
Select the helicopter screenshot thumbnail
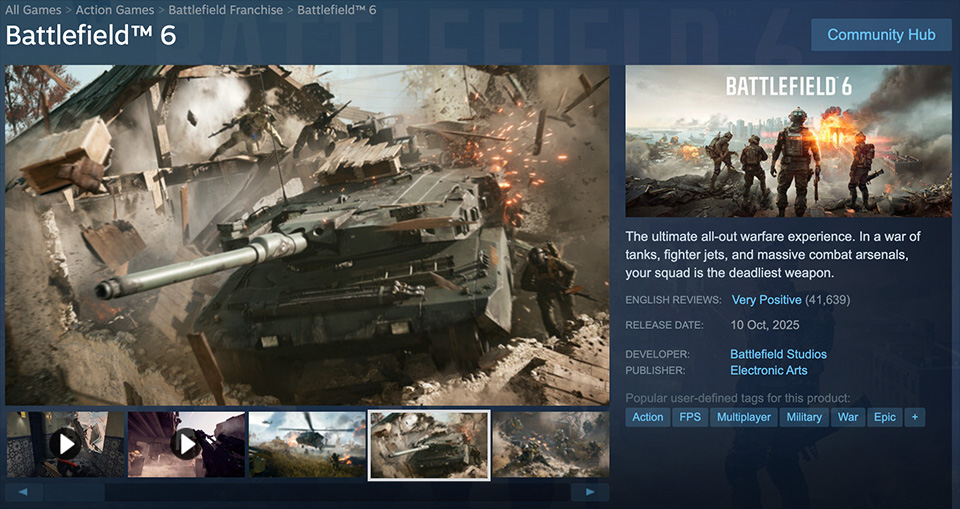307,445
